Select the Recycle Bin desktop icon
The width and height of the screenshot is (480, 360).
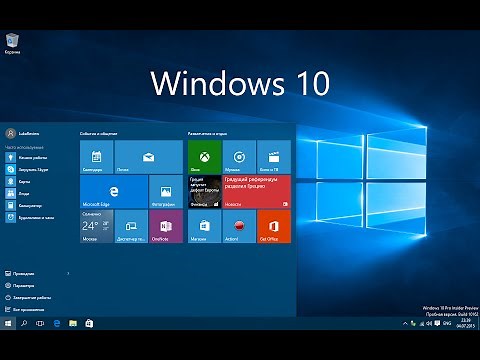click(12, 43)
